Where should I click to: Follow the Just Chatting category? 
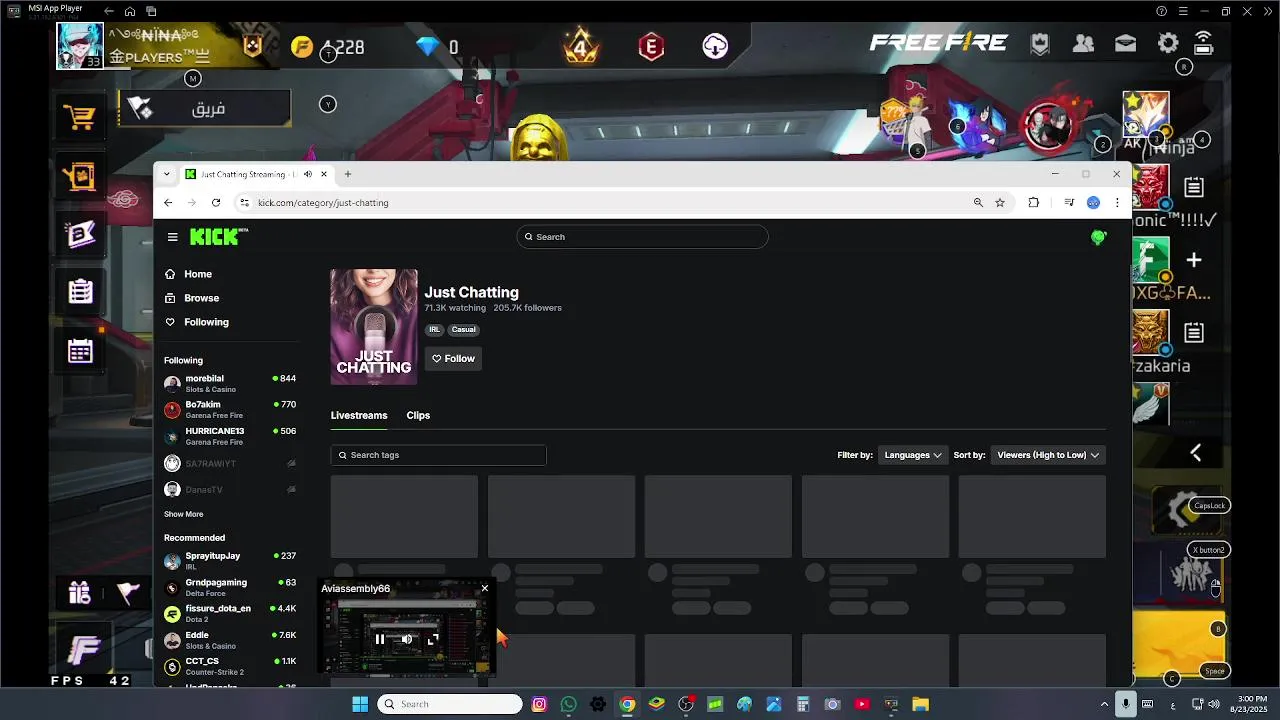point(453,358)
